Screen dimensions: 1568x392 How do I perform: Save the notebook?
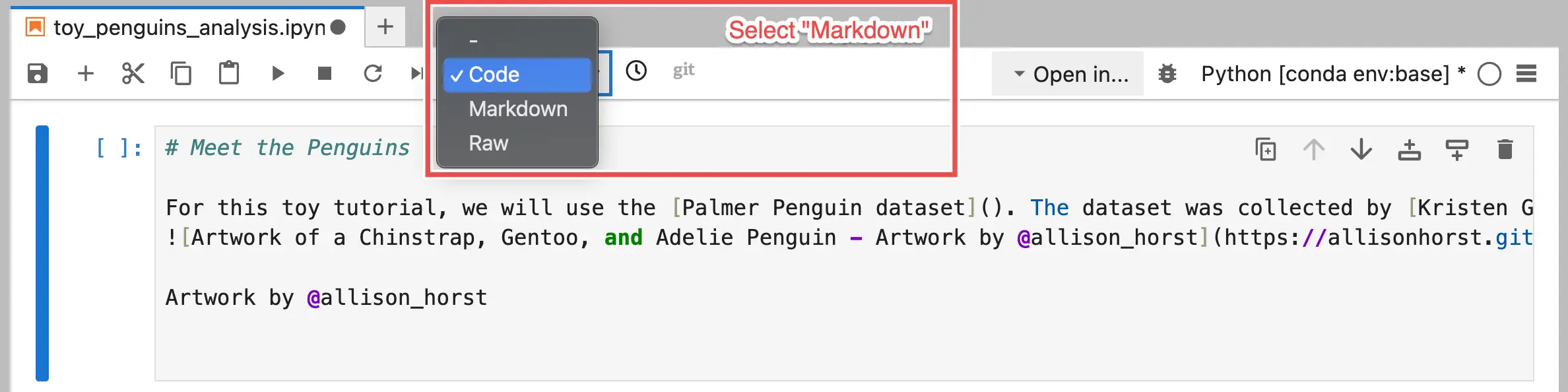pos(38,74)
